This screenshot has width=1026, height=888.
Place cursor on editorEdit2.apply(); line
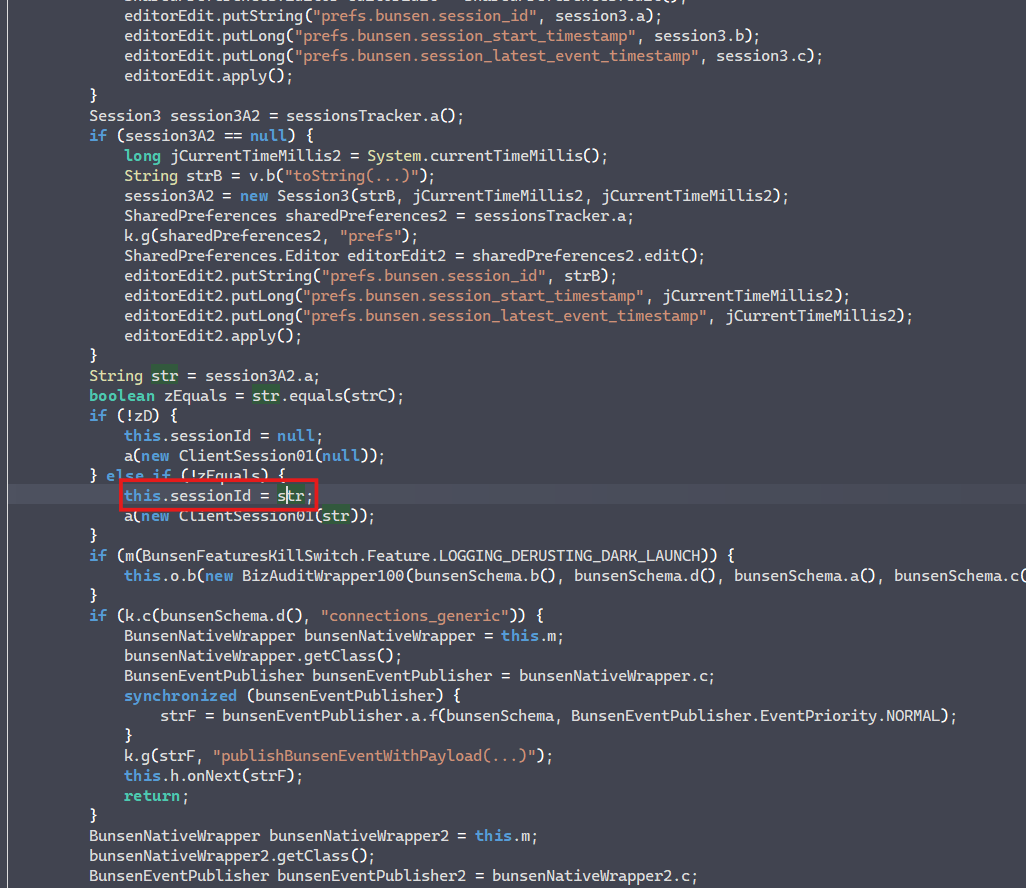tap(213, 336)
